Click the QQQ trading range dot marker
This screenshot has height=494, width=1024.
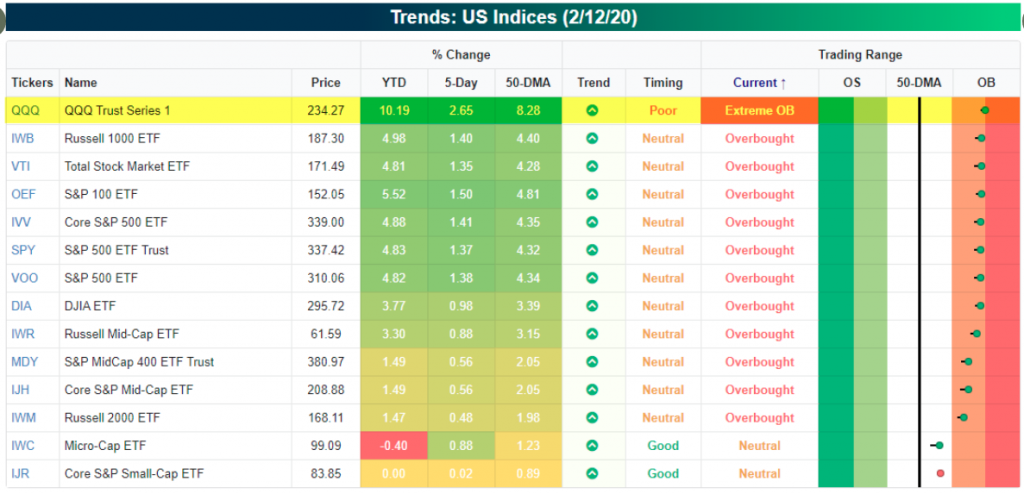(985, 111)
